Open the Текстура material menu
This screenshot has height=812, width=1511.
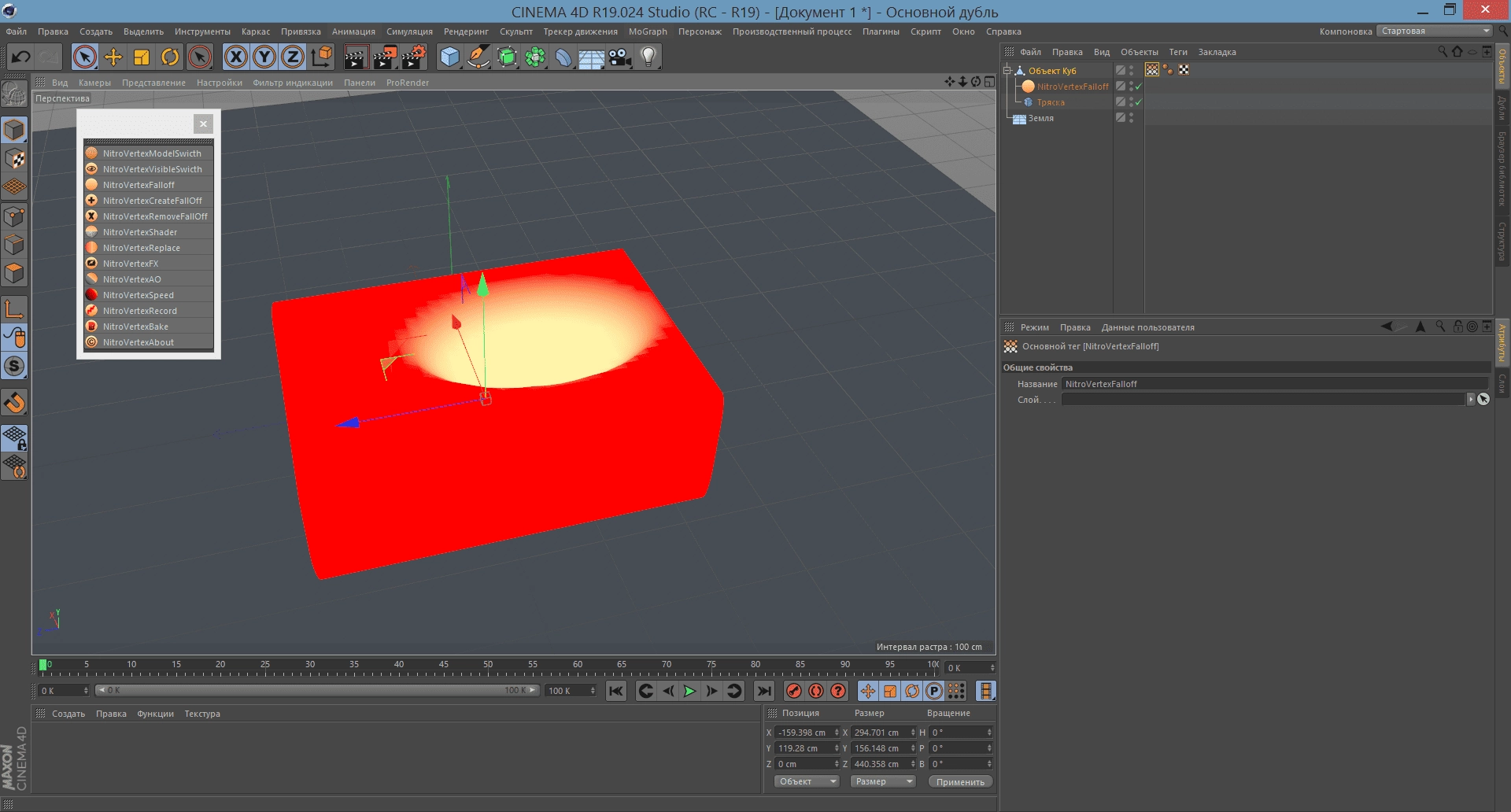202,714
